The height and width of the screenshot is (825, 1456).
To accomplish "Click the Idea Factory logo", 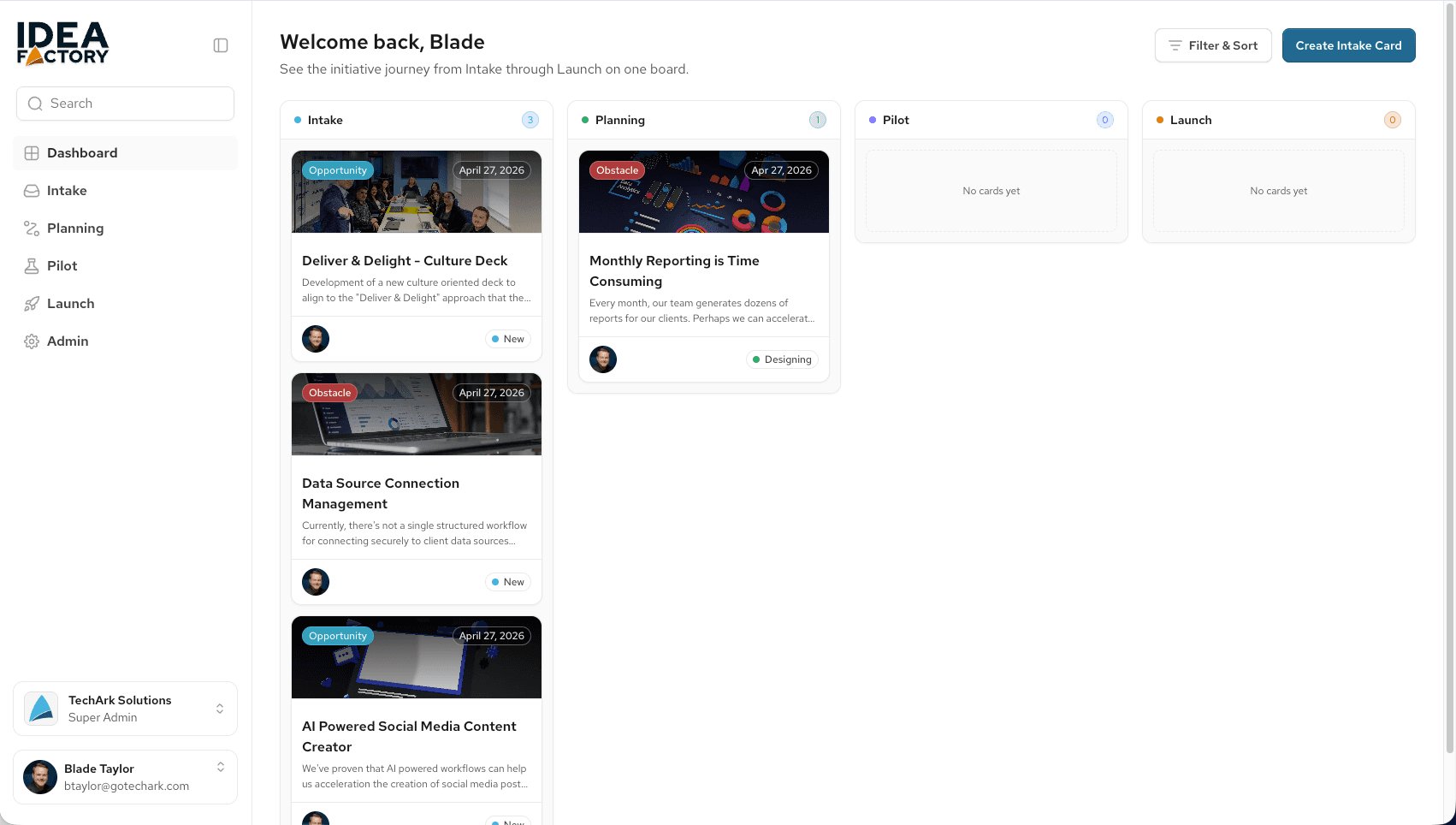I will point(62,45).
